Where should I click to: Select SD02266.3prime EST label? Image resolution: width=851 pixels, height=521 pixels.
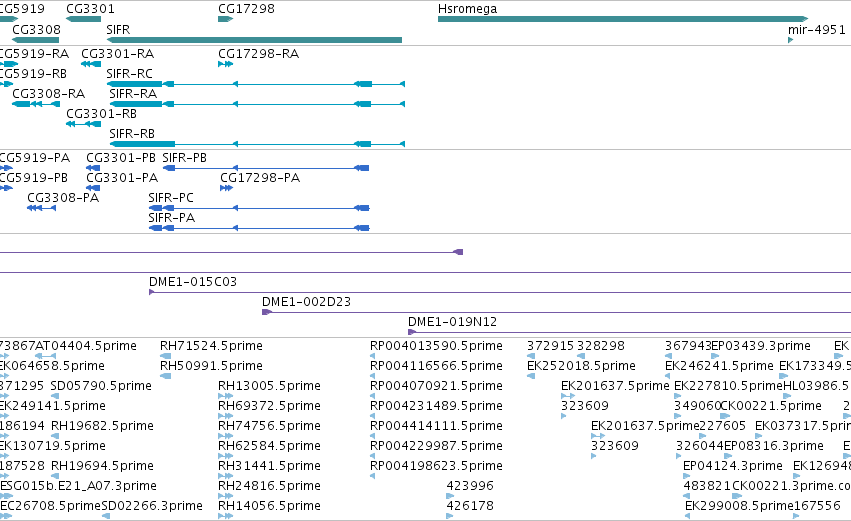point(152,506)
